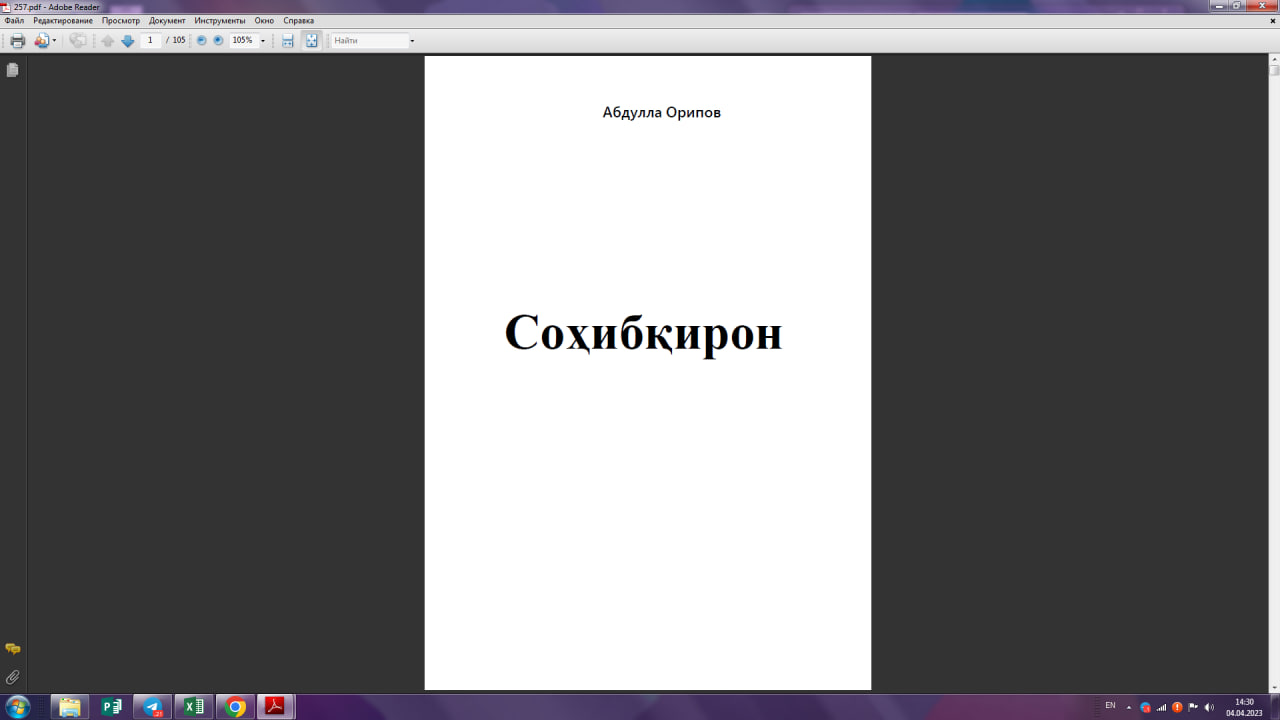Screen dimensions: 1280x720
Task: Click the Email document icon
Action: 40,40
